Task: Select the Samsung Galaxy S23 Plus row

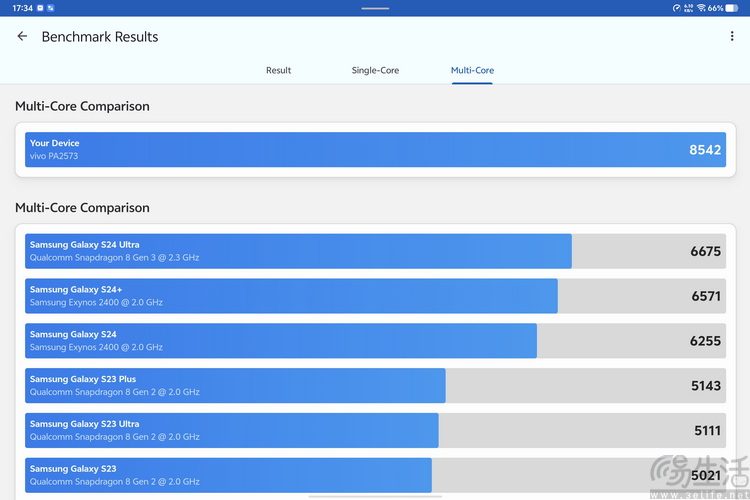Action: click(x=375, y=386)
